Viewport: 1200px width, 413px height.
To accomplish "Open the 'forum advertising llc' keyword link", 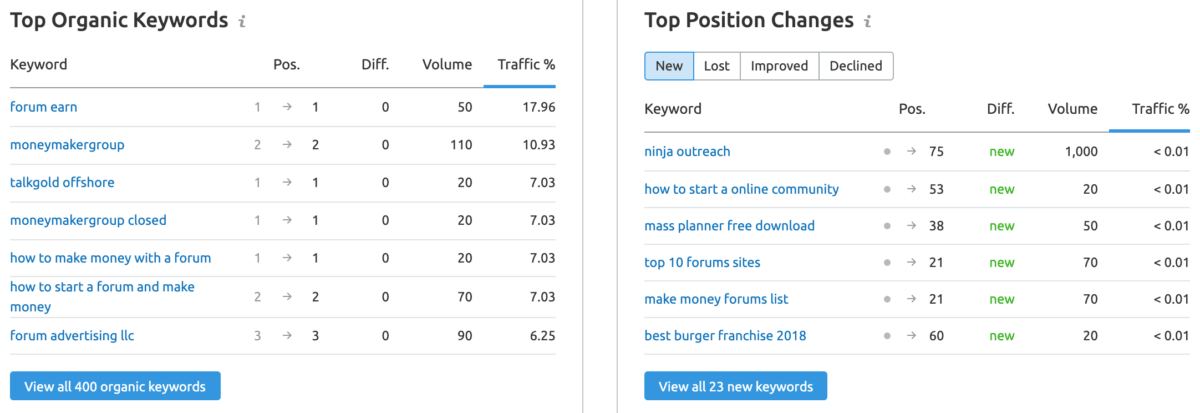I will pyautogui.click(x=72, y=336).
